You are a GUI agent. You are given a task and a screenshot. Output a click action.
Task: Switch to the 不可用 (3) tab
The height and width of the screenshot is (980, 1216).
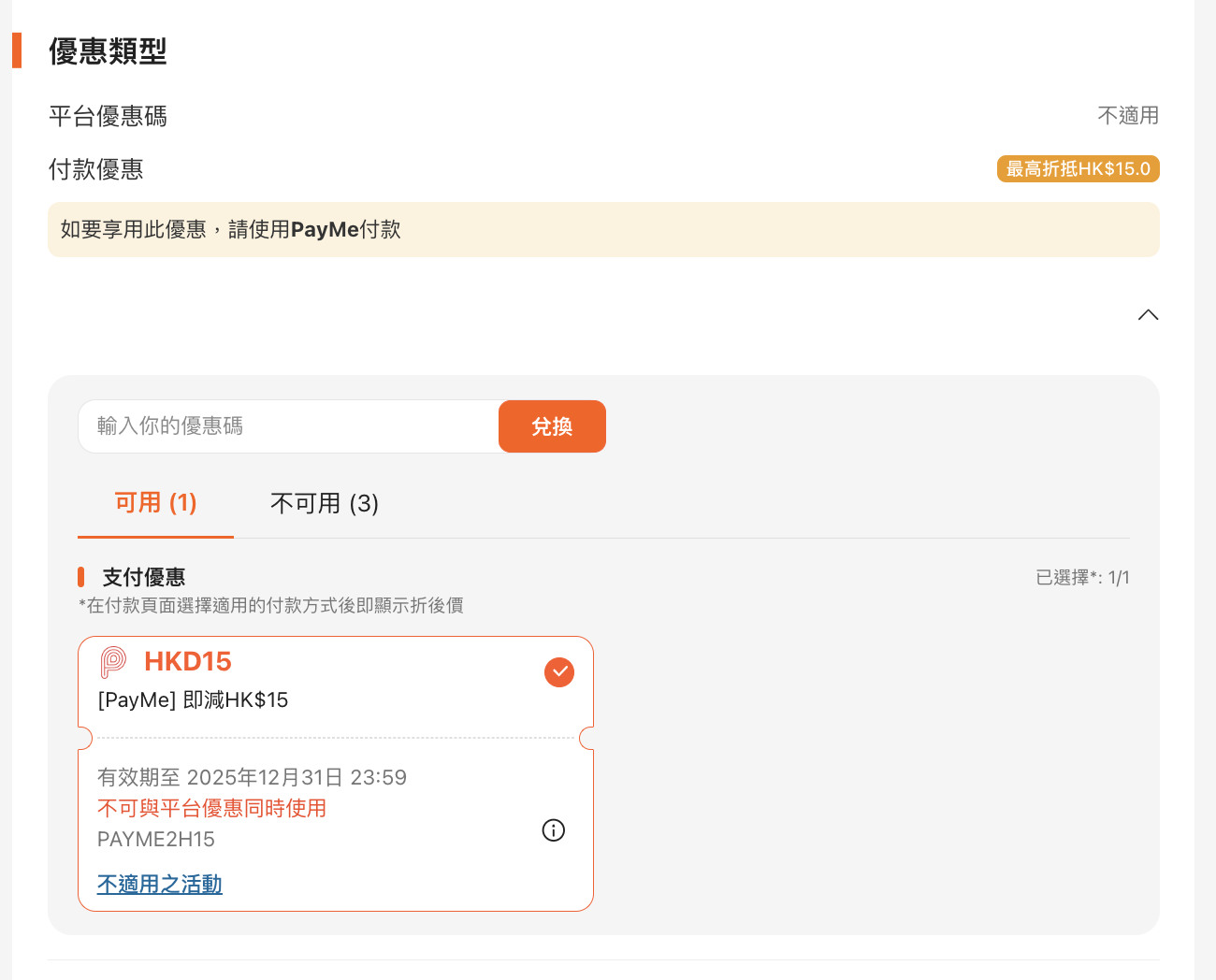pyautogui.click(x=324, y=503)
